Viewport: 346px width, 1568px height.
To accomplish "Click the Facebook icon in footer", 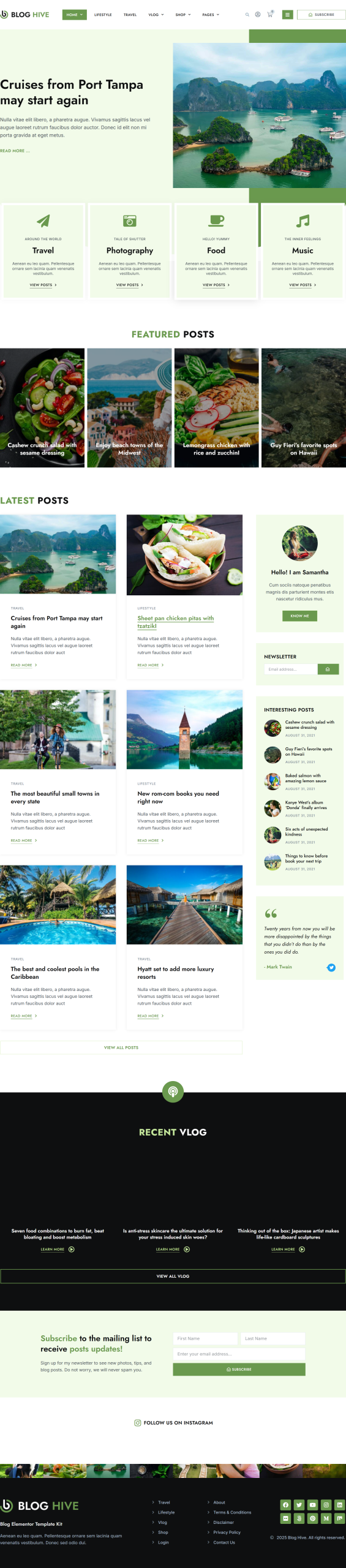I will [285, 1505].
